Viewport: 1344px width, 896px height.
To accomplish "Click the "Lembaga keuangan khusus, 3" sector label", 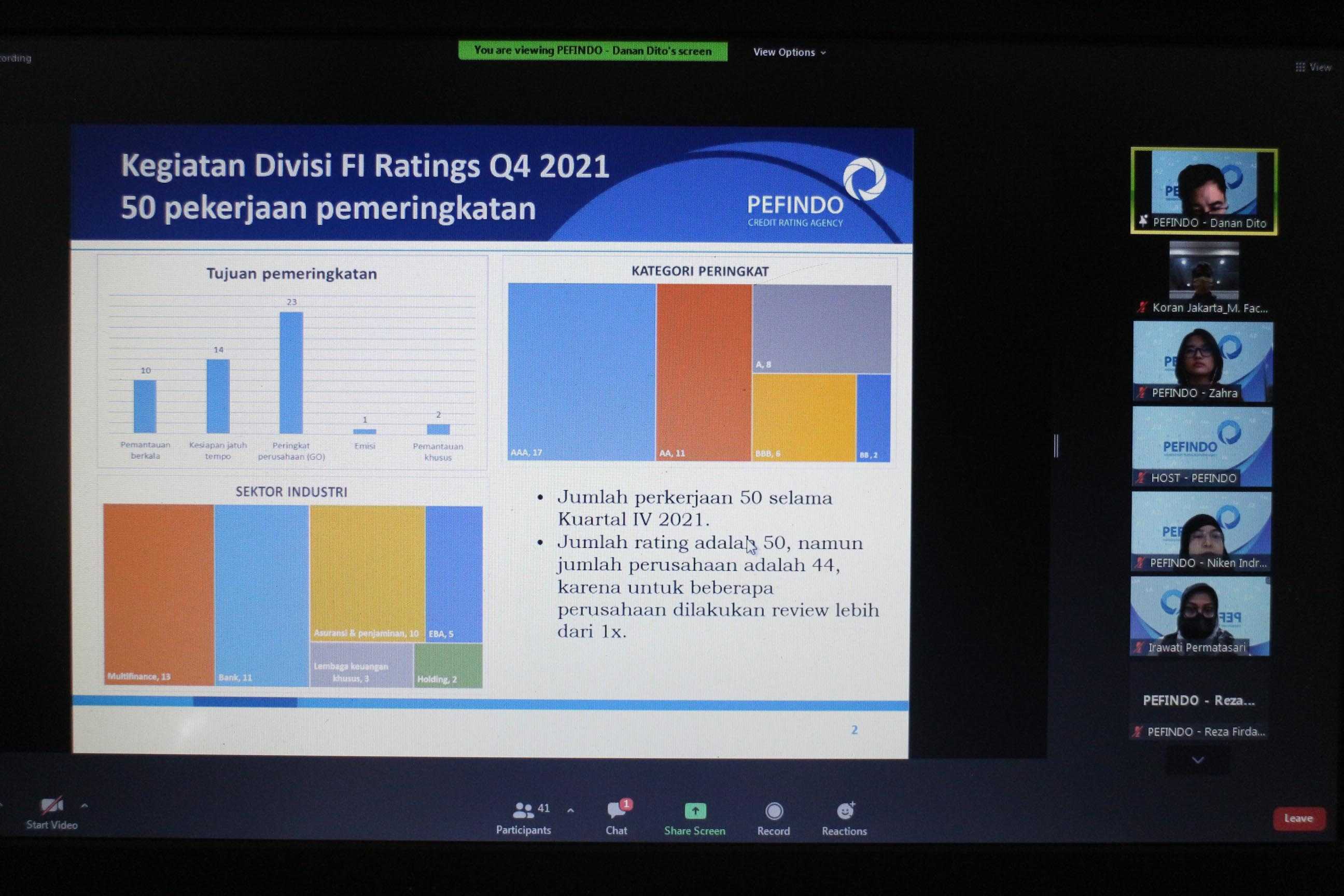I will click(x=351, y=673).
